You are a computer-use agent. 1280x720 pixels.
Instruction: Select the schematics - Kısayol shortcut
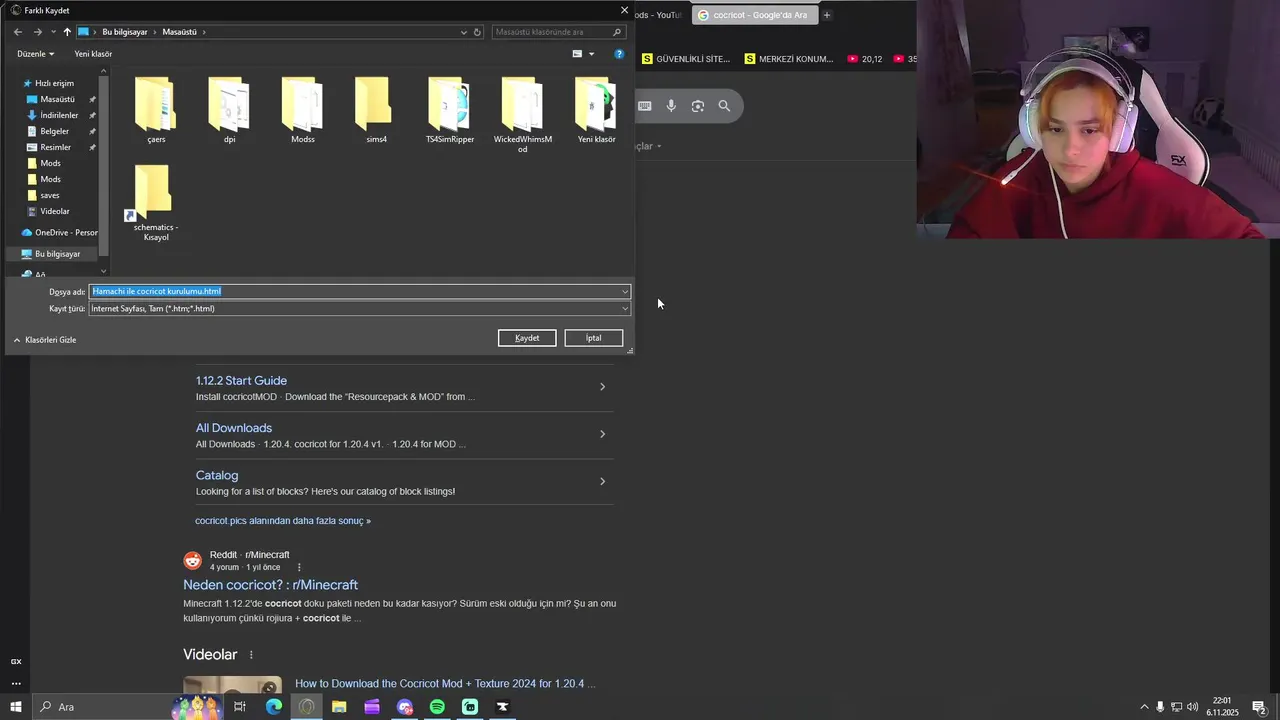tap(156, 203)
